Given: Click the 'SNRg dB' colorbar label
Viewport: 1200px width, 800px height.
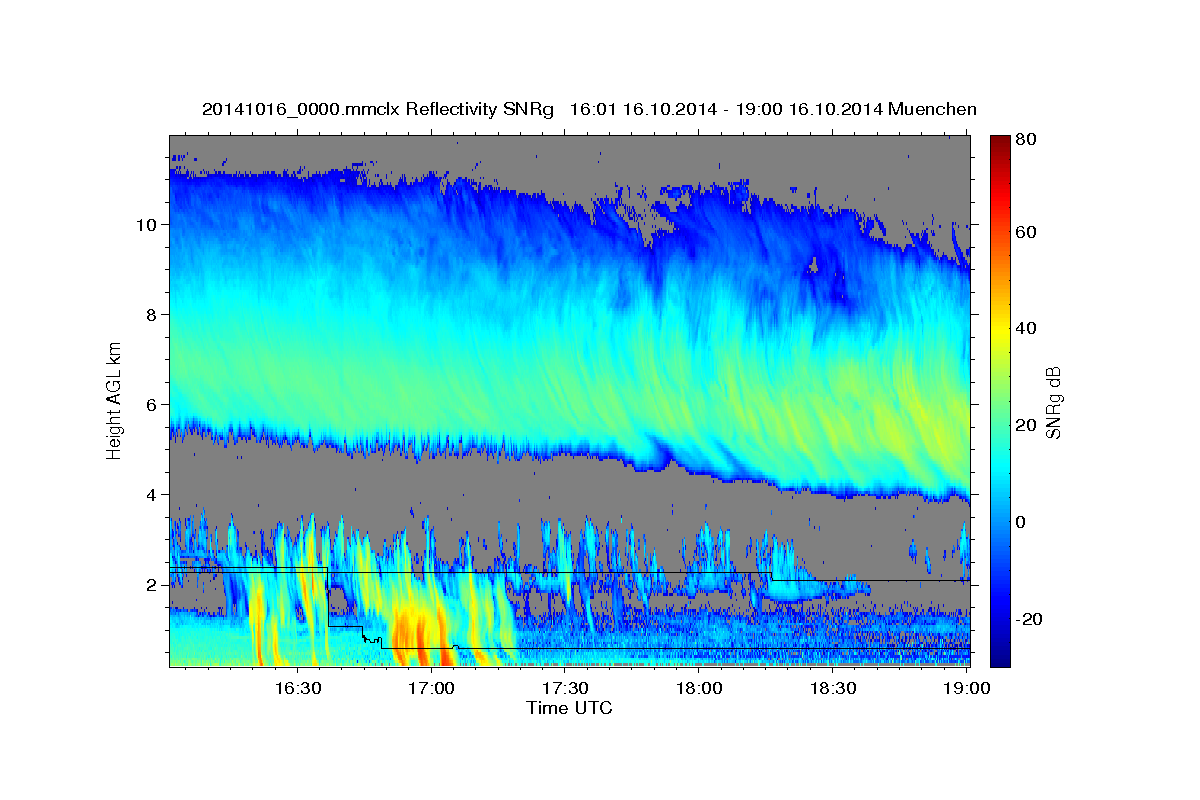Looking at the screenshot, I should pyautogui.click(x=1052, y=403).
